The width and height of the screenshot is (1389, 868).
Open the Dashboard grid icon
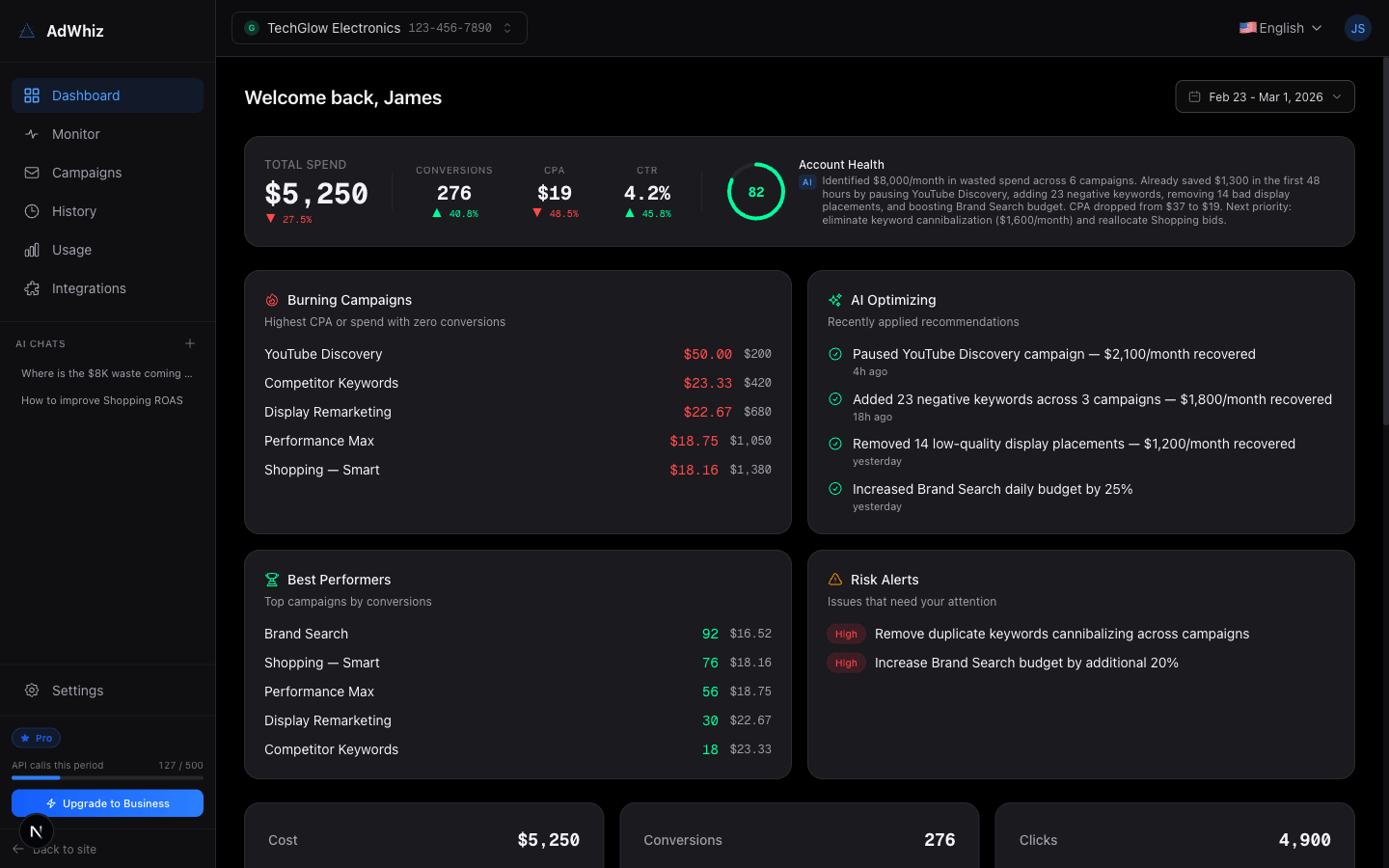32,95
